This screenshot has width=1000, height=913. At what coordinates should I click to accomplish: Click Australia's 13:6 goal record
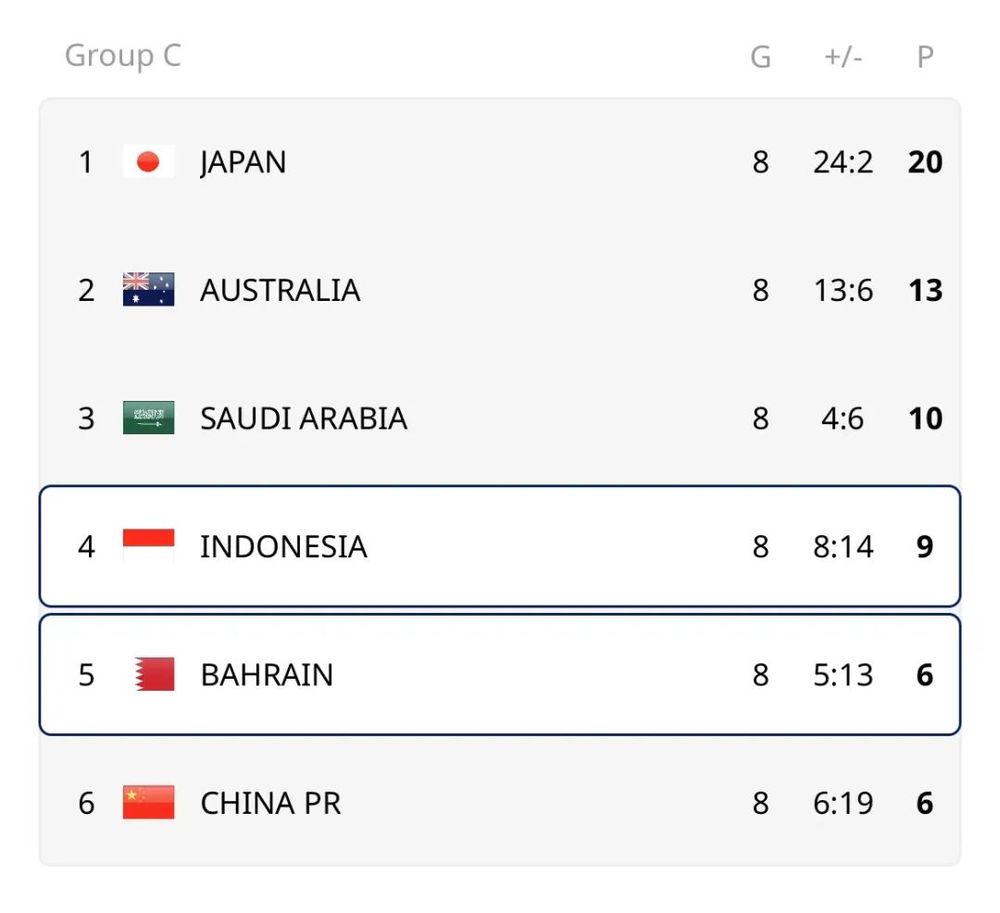(x=843, y=290)
